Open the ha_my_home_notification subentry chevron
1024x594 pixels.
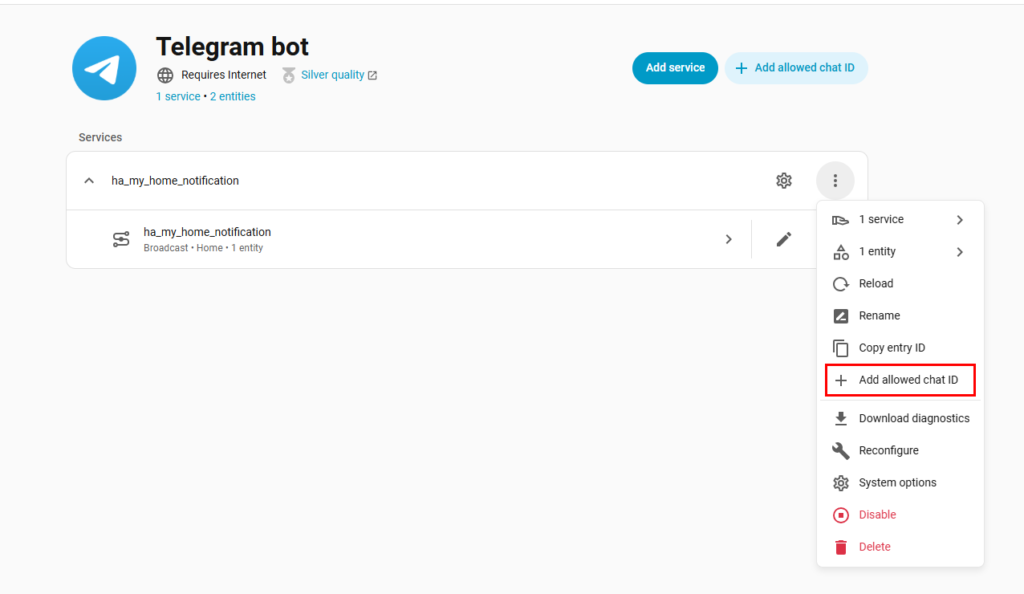click(728, 239)
